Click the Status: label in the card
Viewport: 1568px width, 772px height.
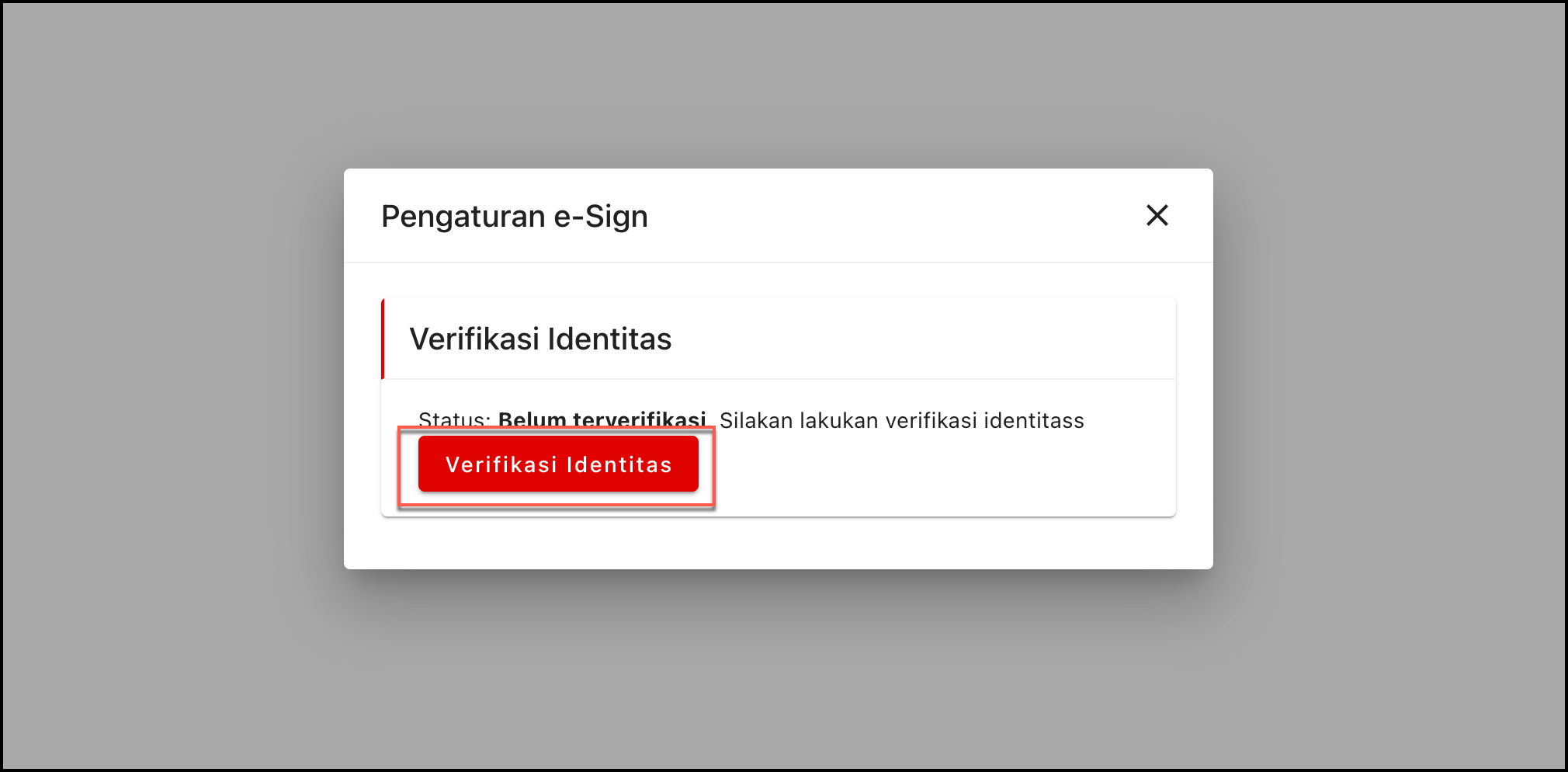pos(454,419)
